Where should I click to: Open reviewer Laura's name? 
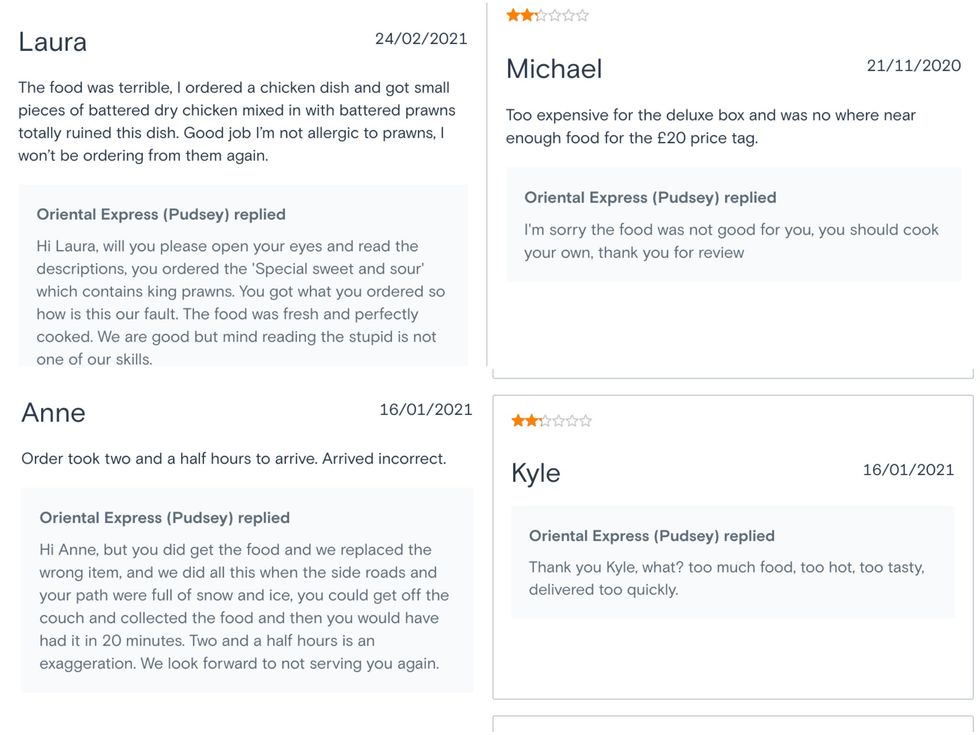tap(53, 42)
